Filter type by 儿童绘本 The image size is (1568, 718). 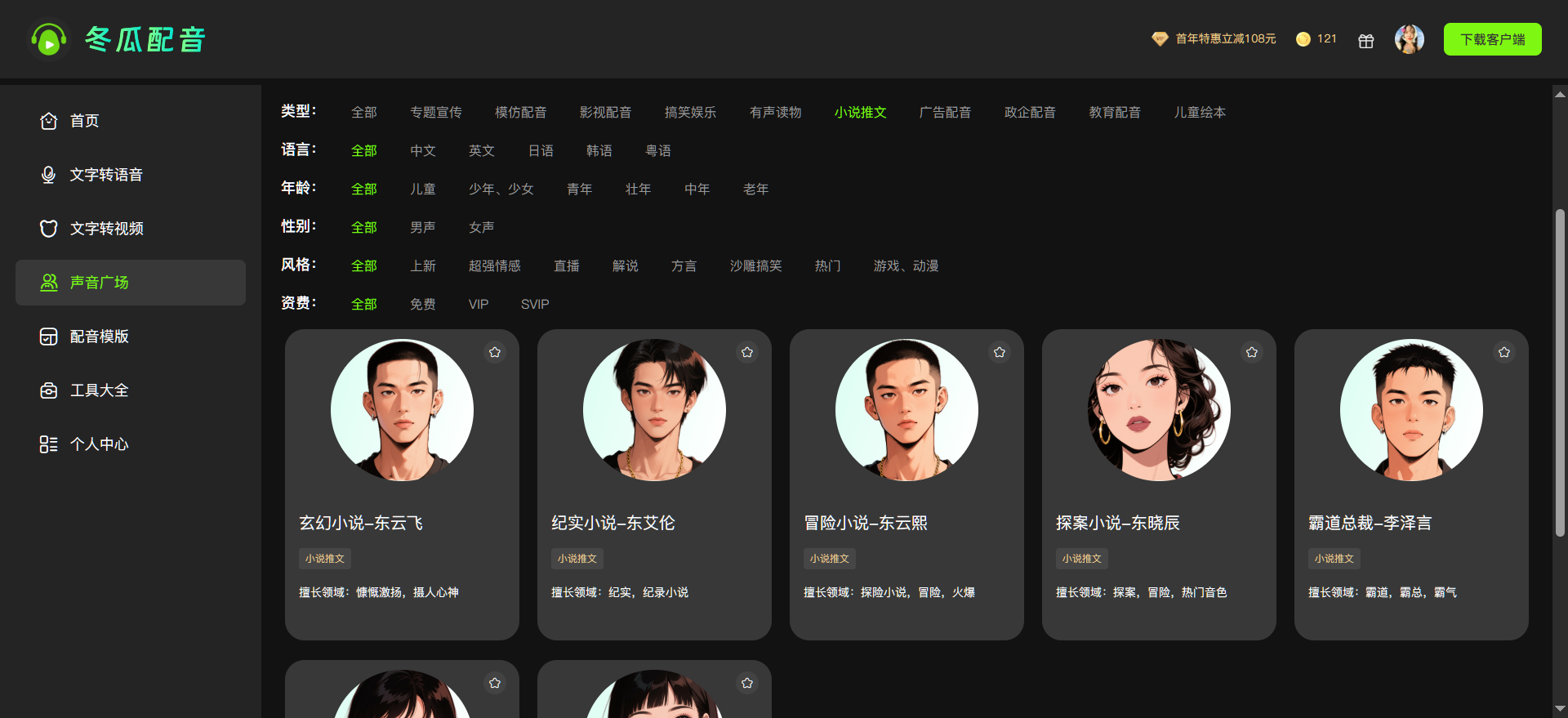(1200, 112)
